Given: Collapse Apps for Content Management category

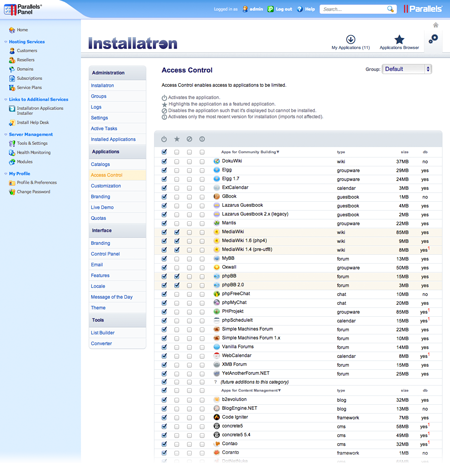Looking at the screenshot, I should (251, 390).
